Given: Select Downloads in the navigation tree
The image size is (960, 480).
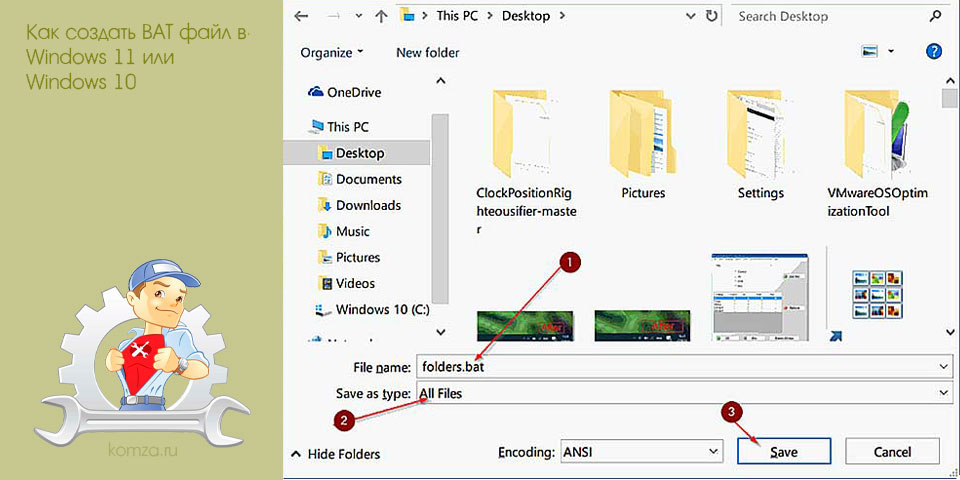Looking at the screenshot, I should pyautogui.click(x=369, y=206).
